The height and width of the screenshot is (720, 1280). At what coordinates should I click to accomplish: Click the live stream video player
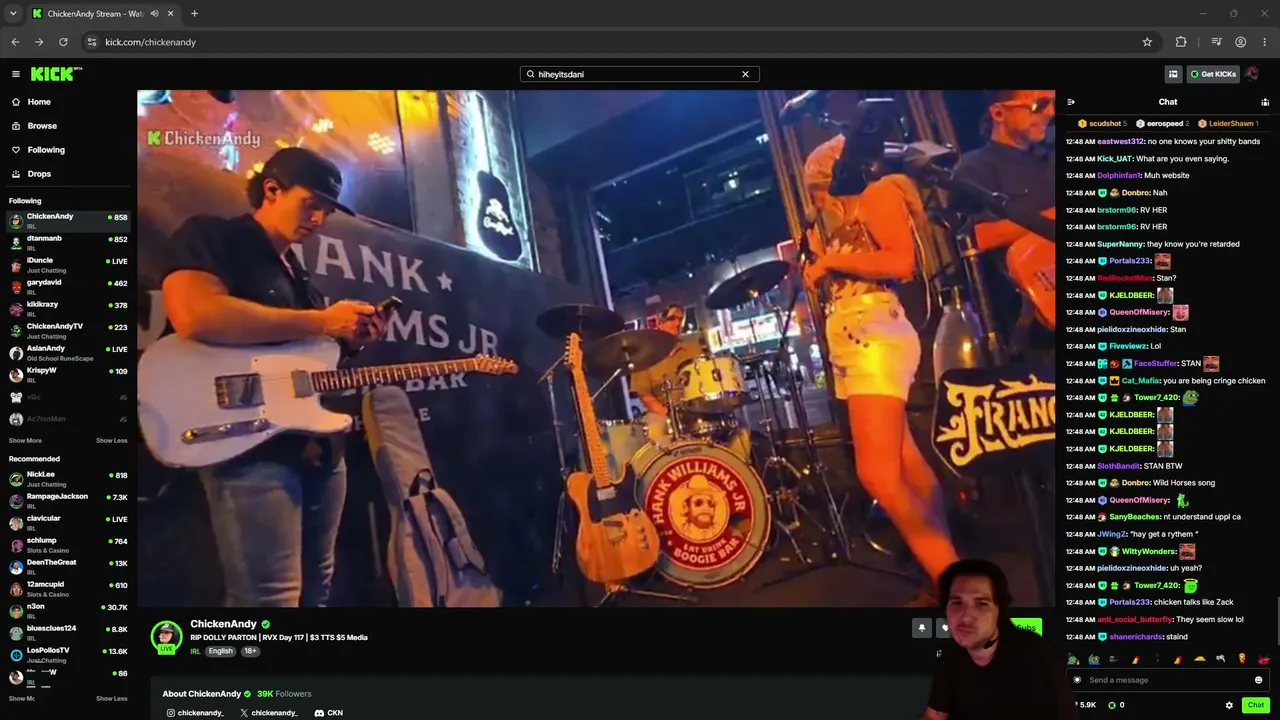(596, 348)
